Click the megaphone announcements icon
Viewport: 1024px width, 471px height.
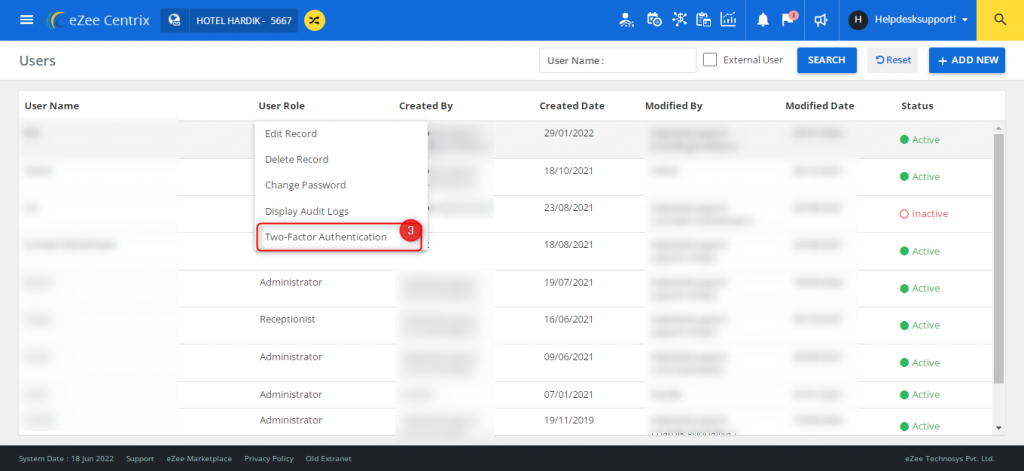click(x=821, y=20)
